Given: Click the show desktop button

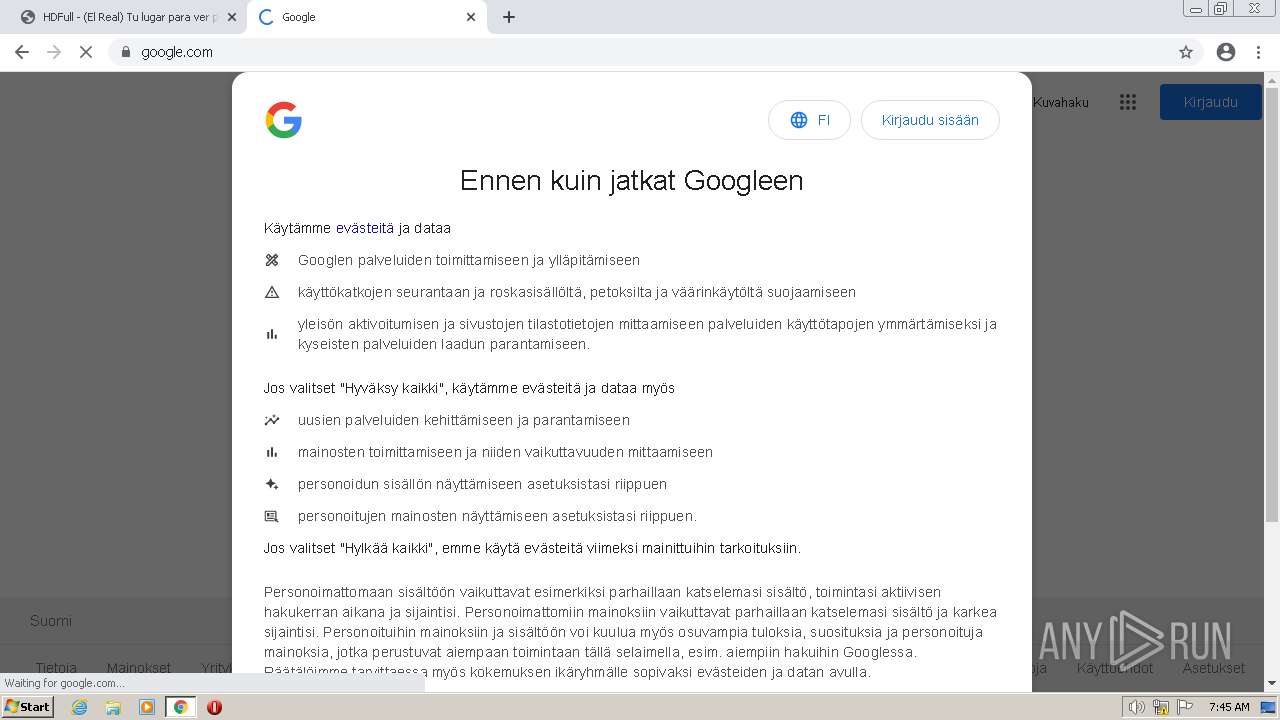Looking at the screenshot, I should pos(1269,707).
